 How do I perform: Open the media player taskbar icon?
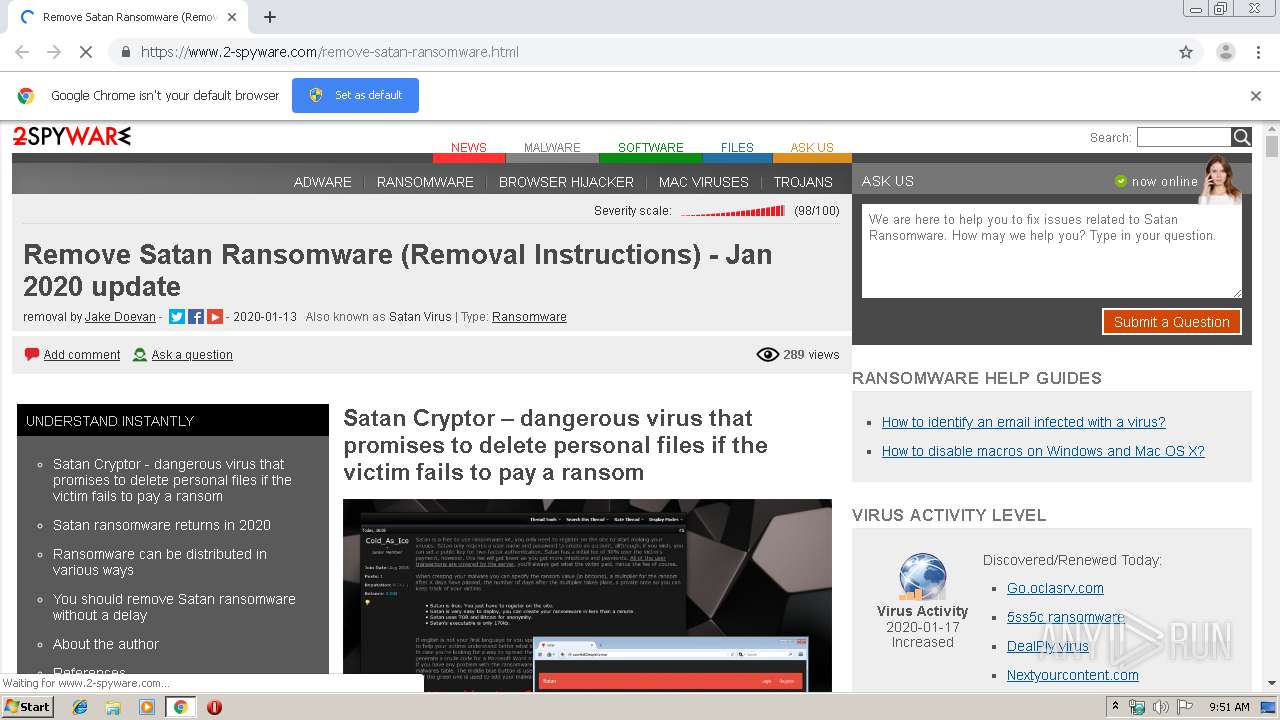pyautogui.click(x=147, y=707)
